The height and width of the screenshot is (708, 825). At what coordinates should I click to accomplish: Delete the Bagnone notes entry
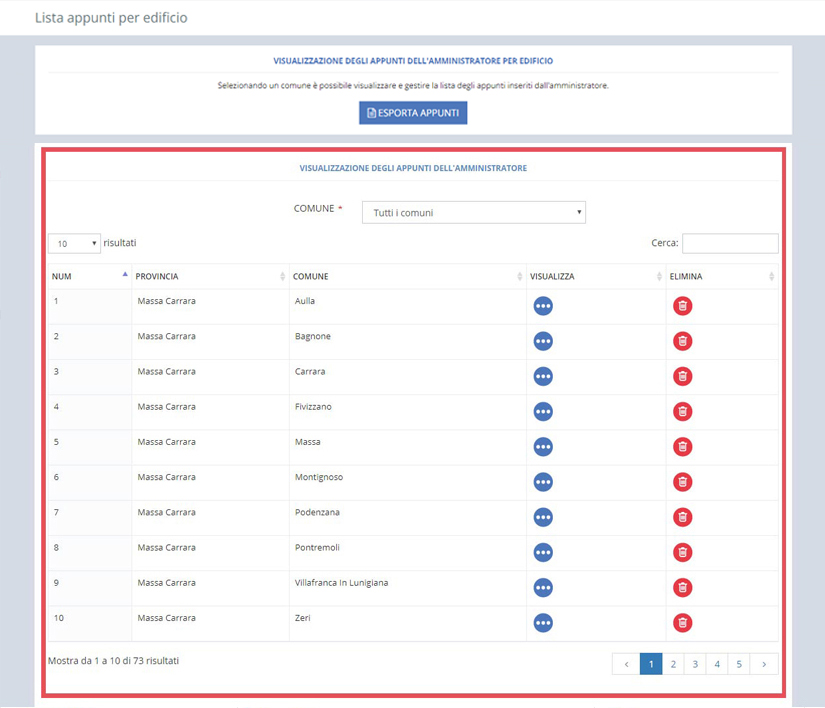(x=682, y=341)
